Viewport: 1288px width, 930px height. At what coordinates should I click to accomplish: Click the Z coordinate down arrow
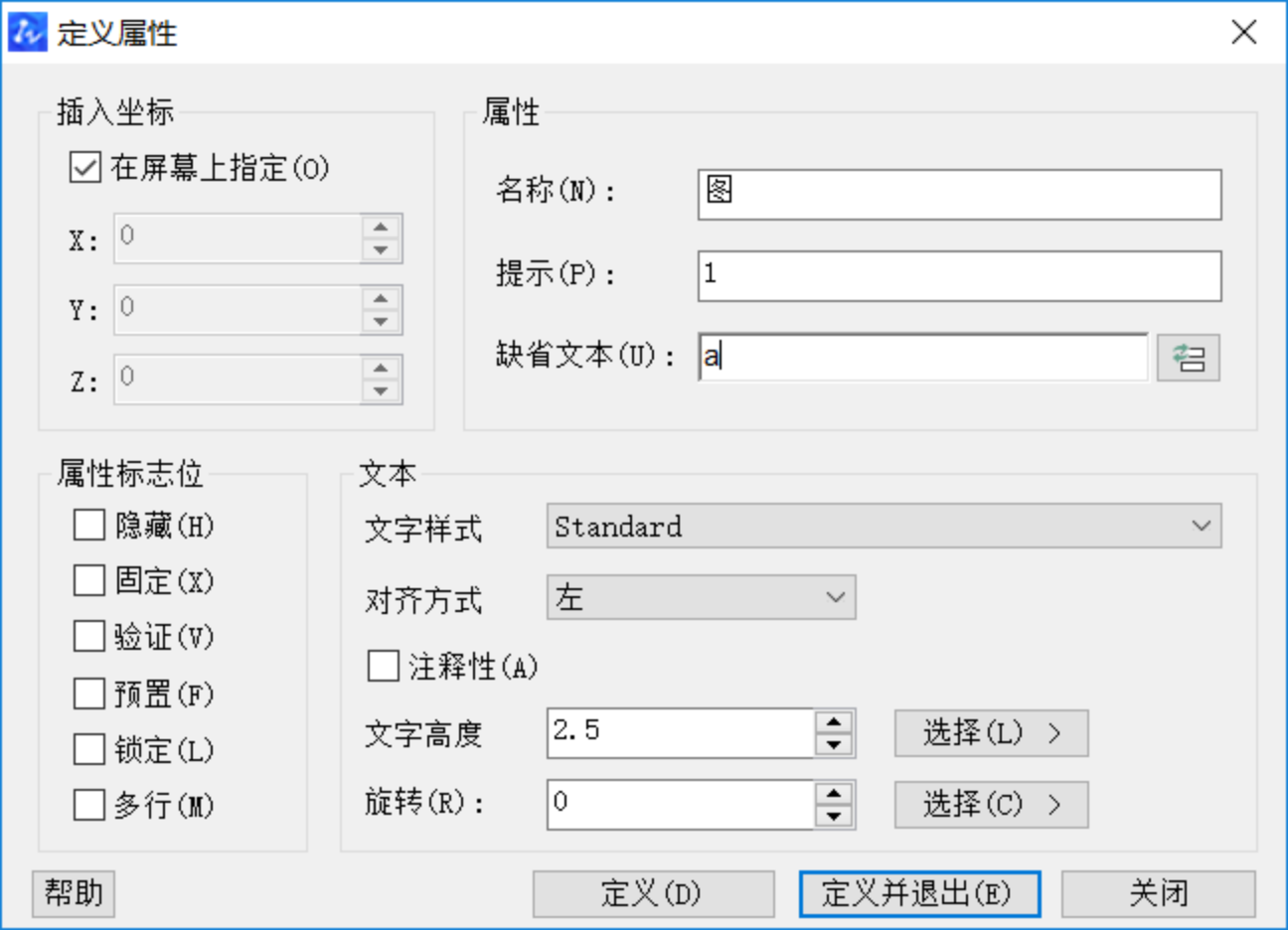tap(381, 390)
